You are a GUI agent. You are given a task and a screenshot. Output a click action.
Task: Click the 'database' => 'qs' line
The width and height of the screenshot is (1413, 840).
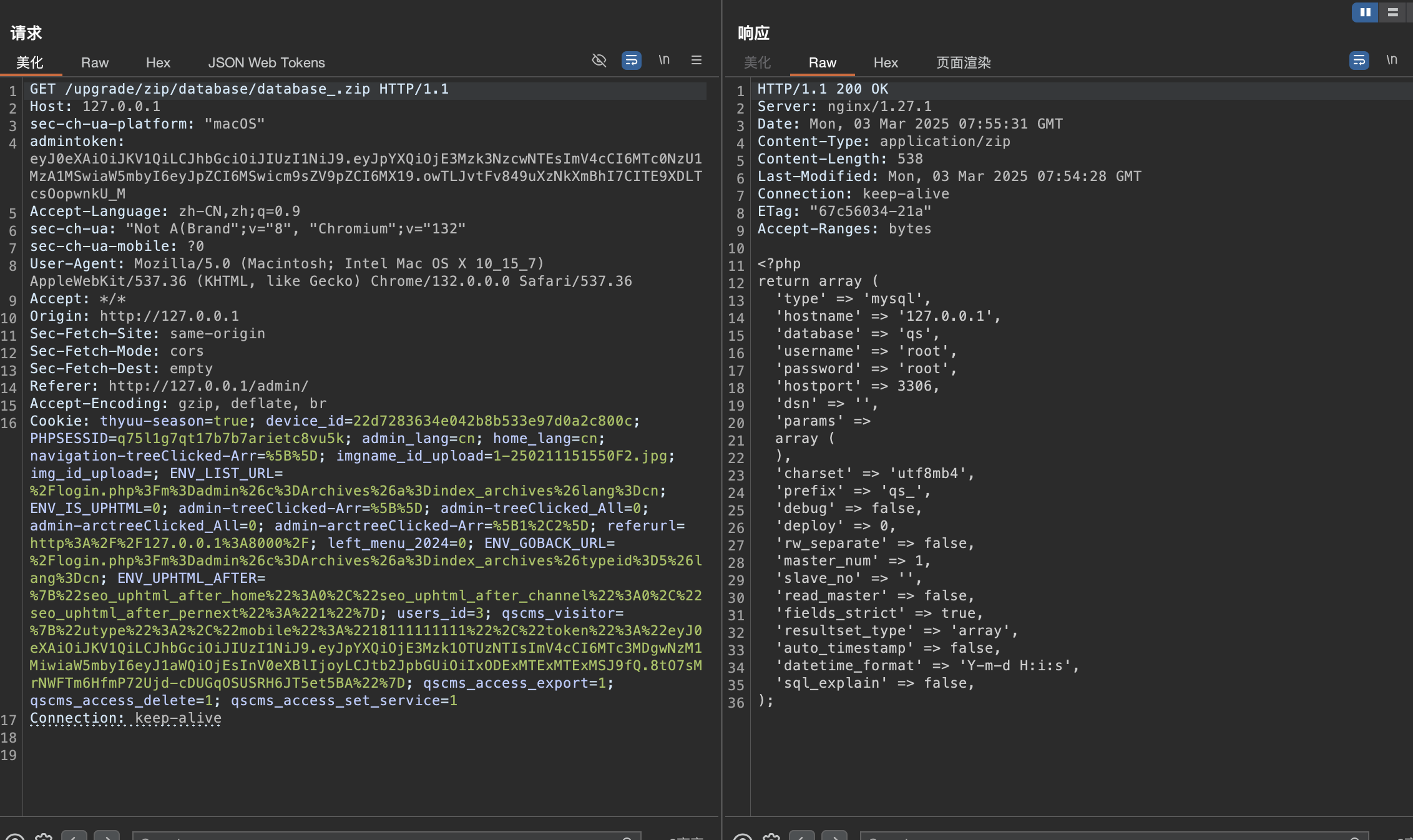point(858,334)
